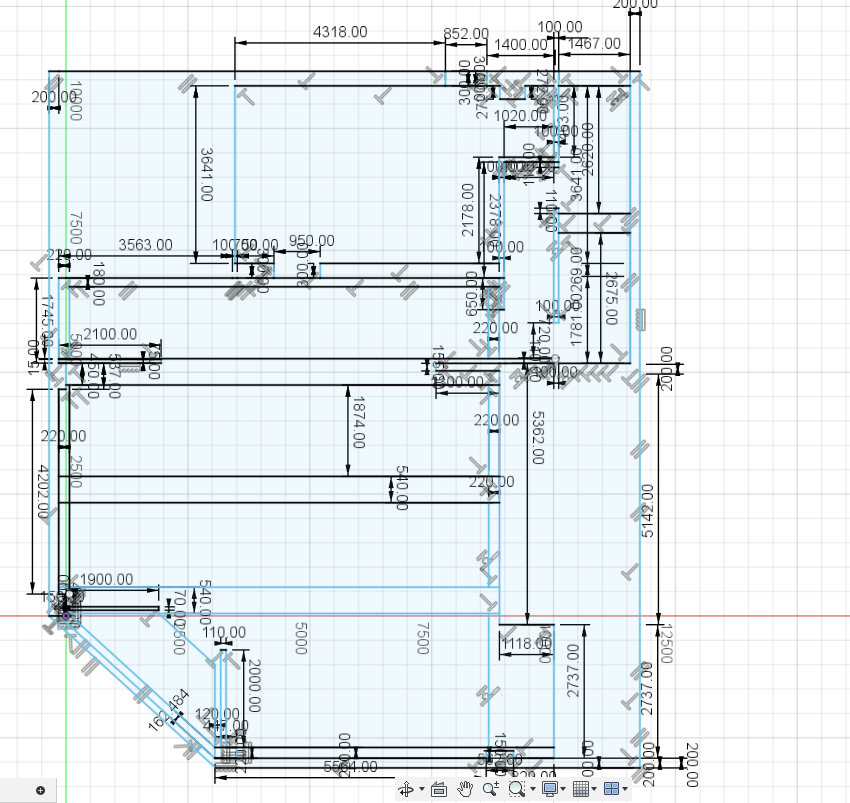850x803 pixels.
Task: Select the purple sketch origin point
Action: (66, 616)
